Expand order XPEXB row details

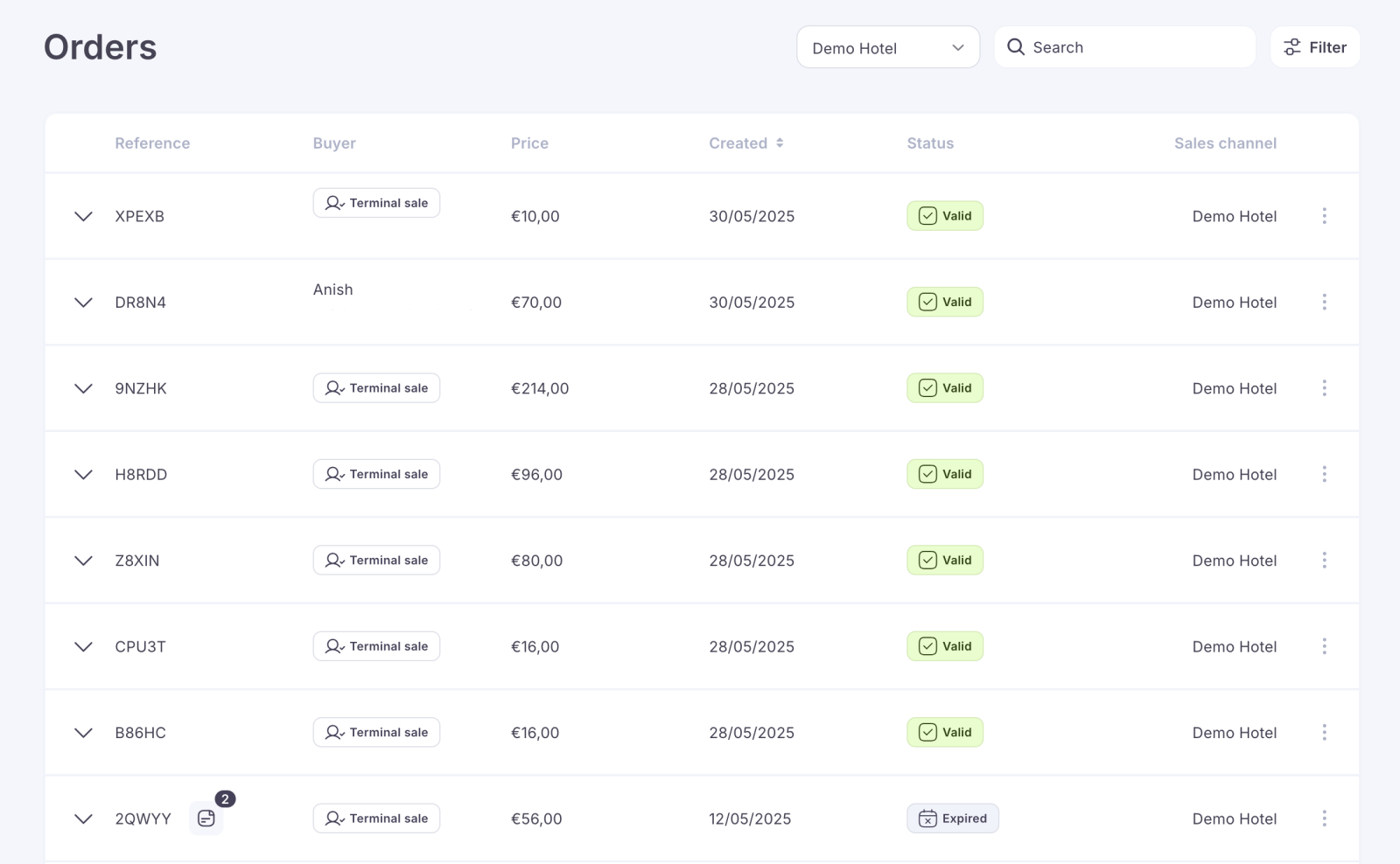coord(83,216)
